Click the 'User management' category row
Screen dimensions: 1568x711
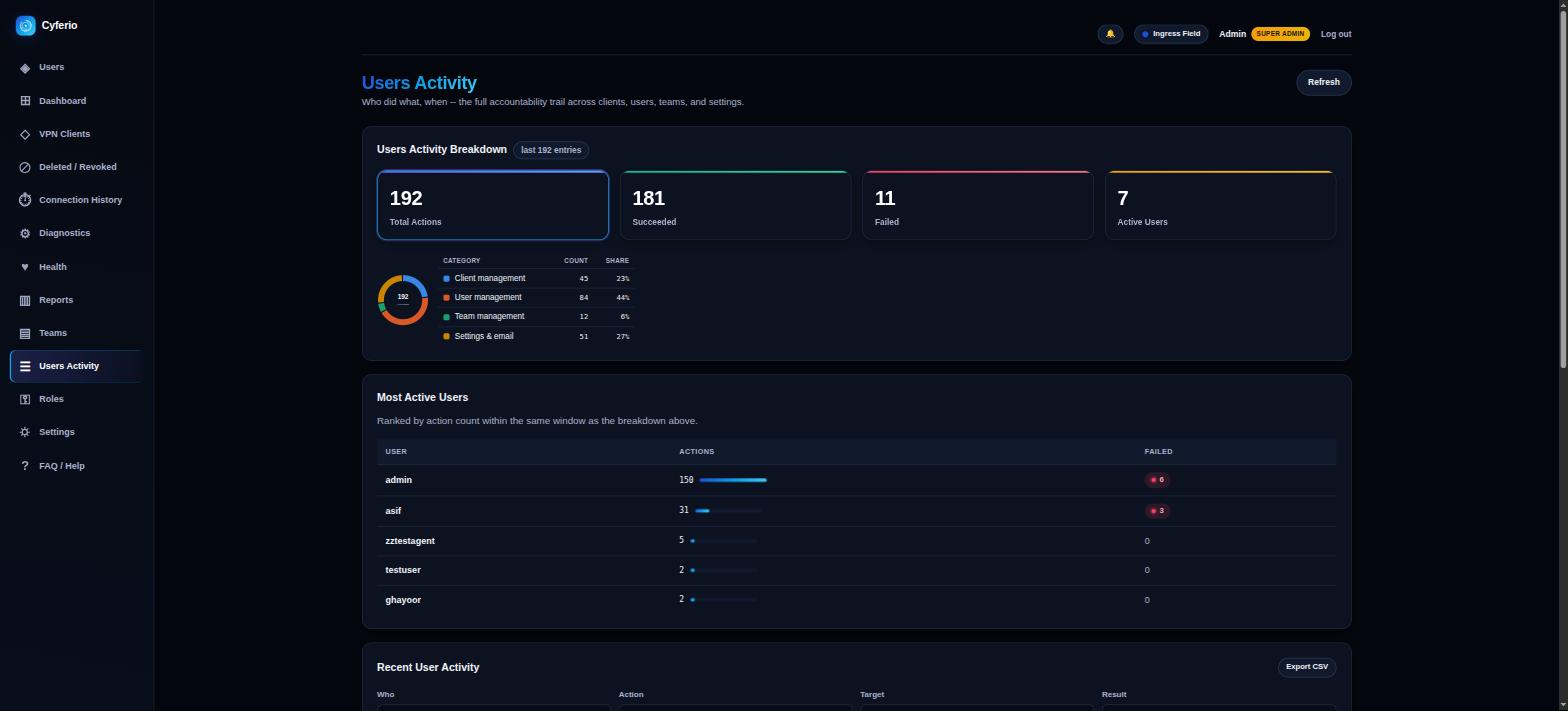point(538,297)
